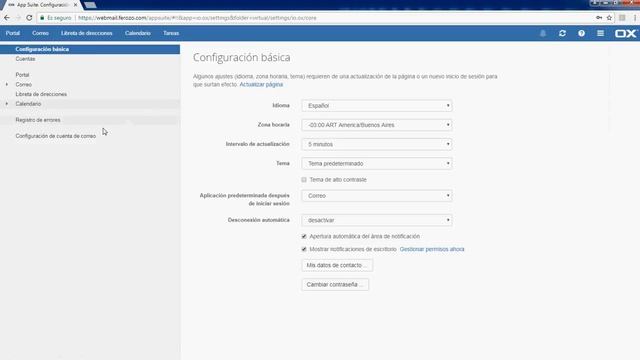
Task: Click the secure padlock icon
Action: [42, 18]
